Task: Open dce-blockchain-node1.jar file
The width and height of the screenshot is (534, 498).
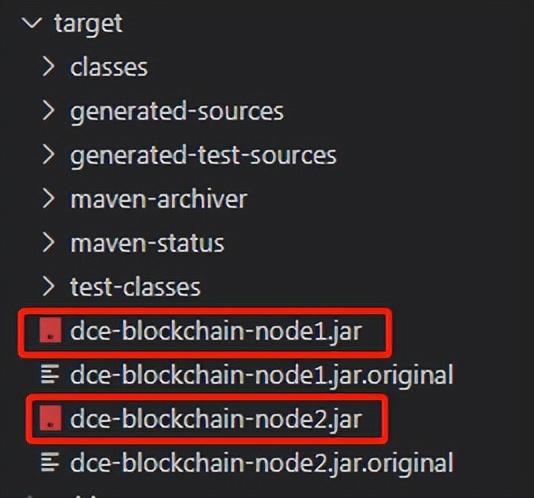Action: click(216, 331)
